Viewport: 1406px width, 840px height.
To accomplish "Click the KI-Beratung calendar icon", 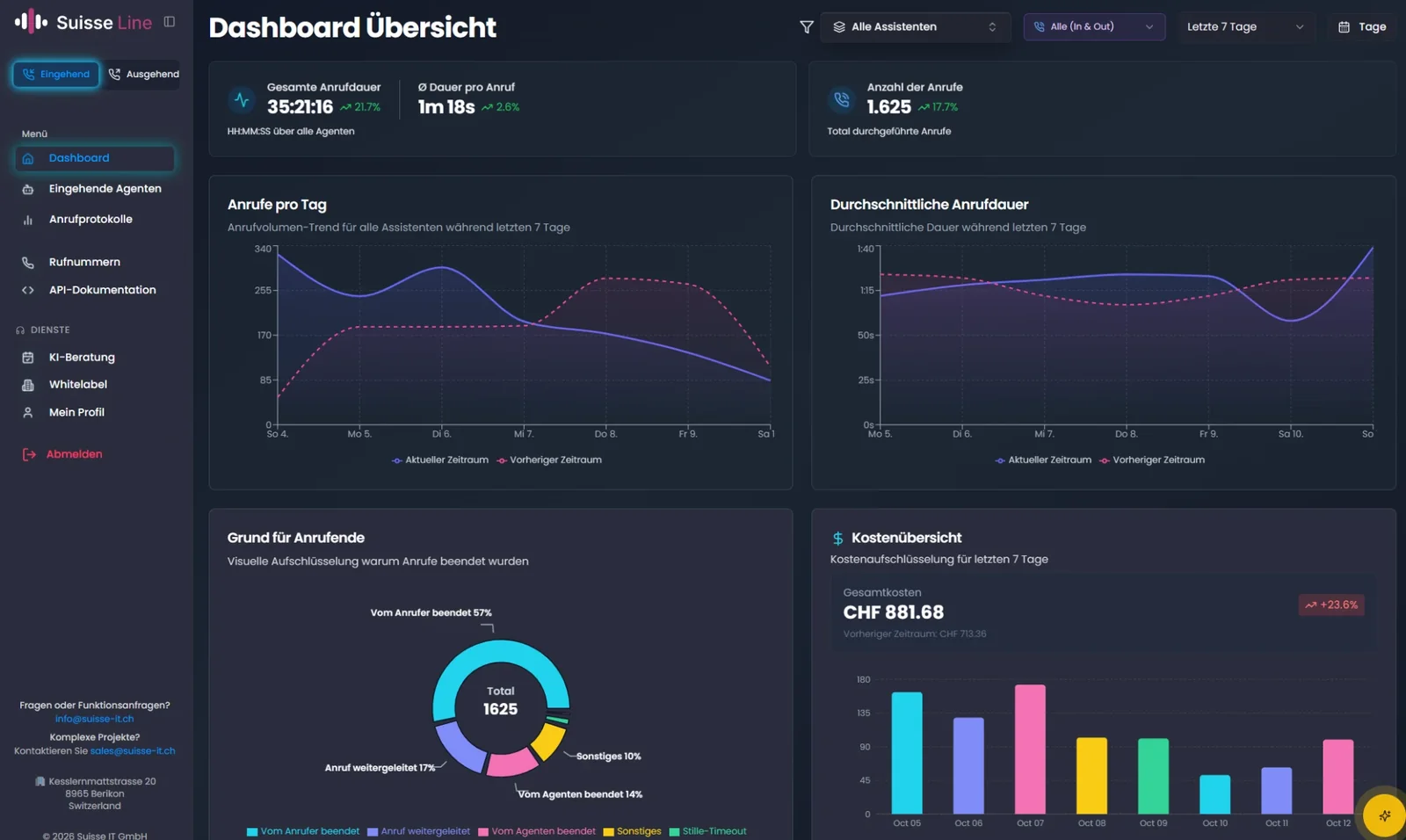I will (x=28, y=358).
